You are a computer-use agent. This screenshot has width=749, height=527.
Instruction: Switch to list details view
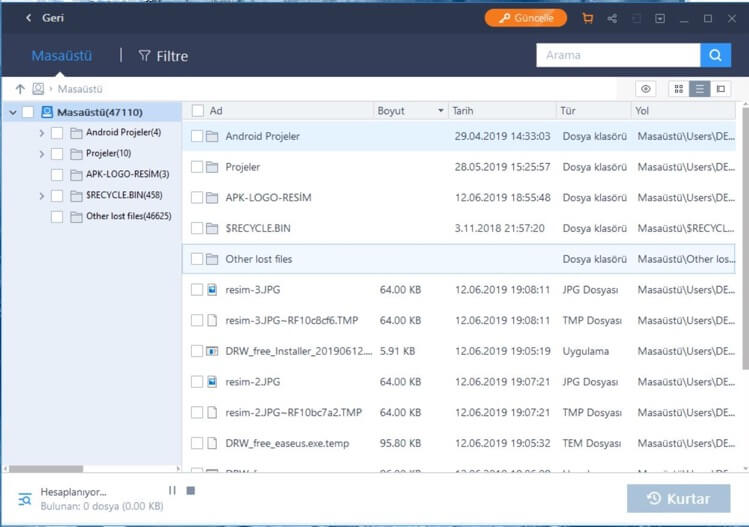699,89
